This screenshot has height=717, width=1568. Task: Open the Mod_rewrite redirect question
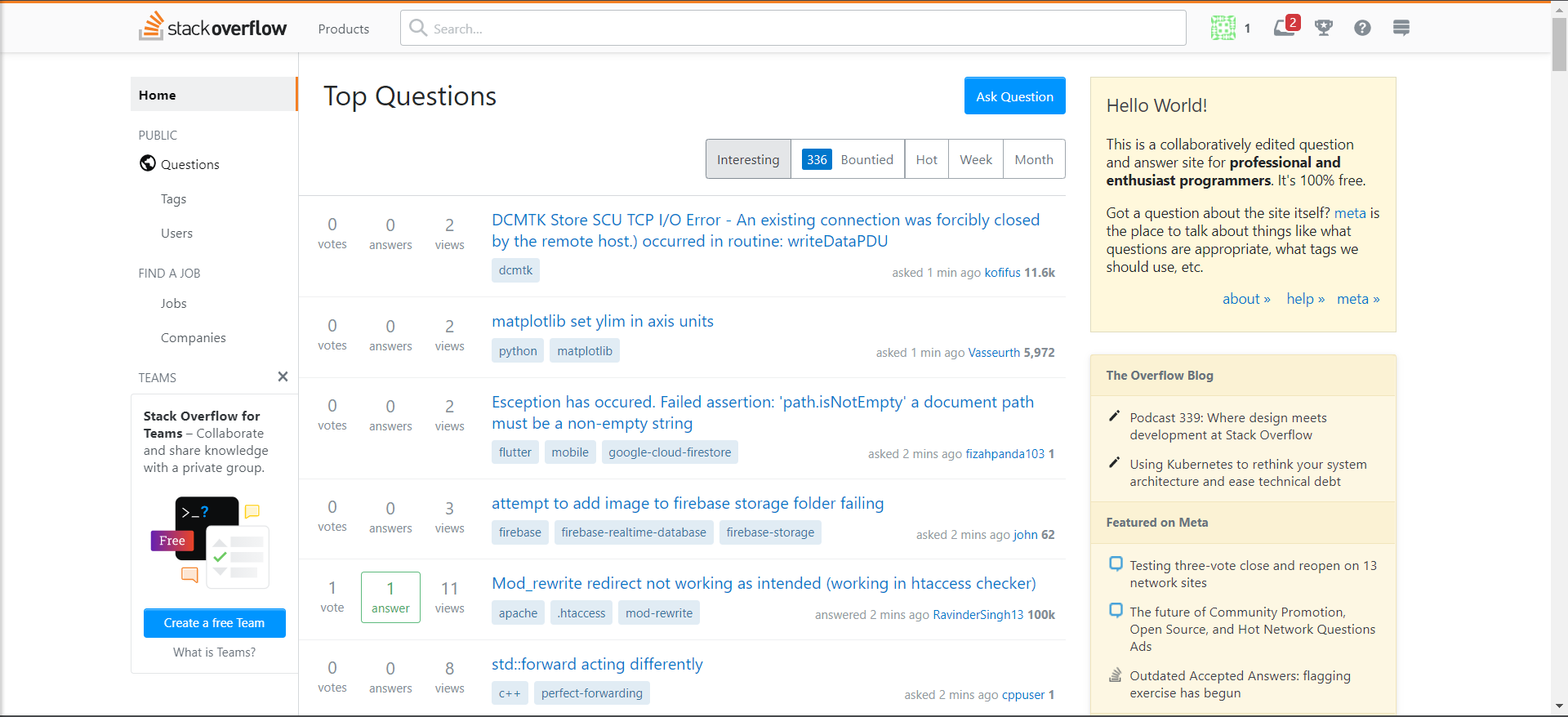[764, 583]
